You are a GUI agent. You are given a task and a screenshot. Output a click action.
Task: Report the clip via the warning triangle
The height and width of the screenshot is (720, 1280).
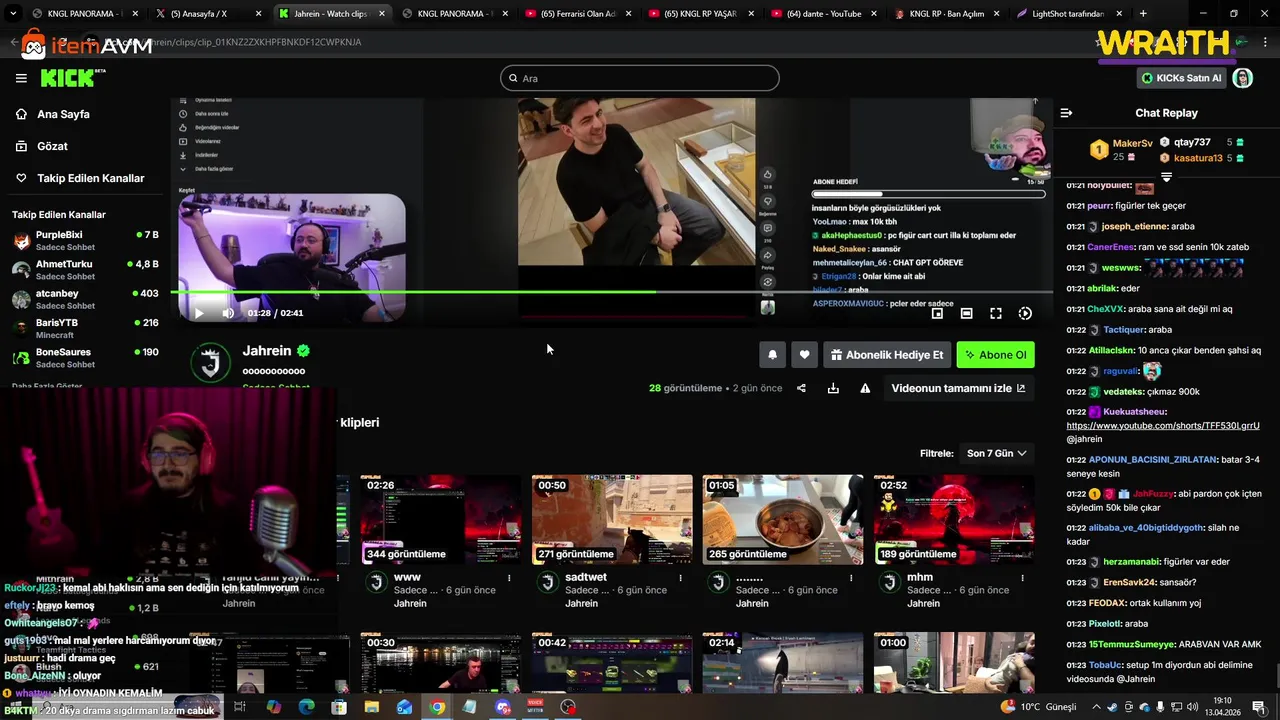[865, 388]
